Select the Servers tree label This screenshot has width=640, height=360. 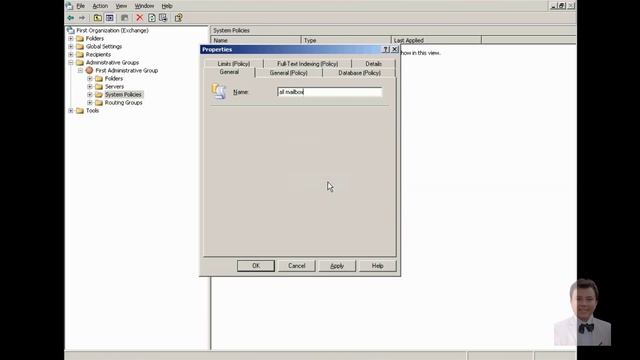pos(114,87)
